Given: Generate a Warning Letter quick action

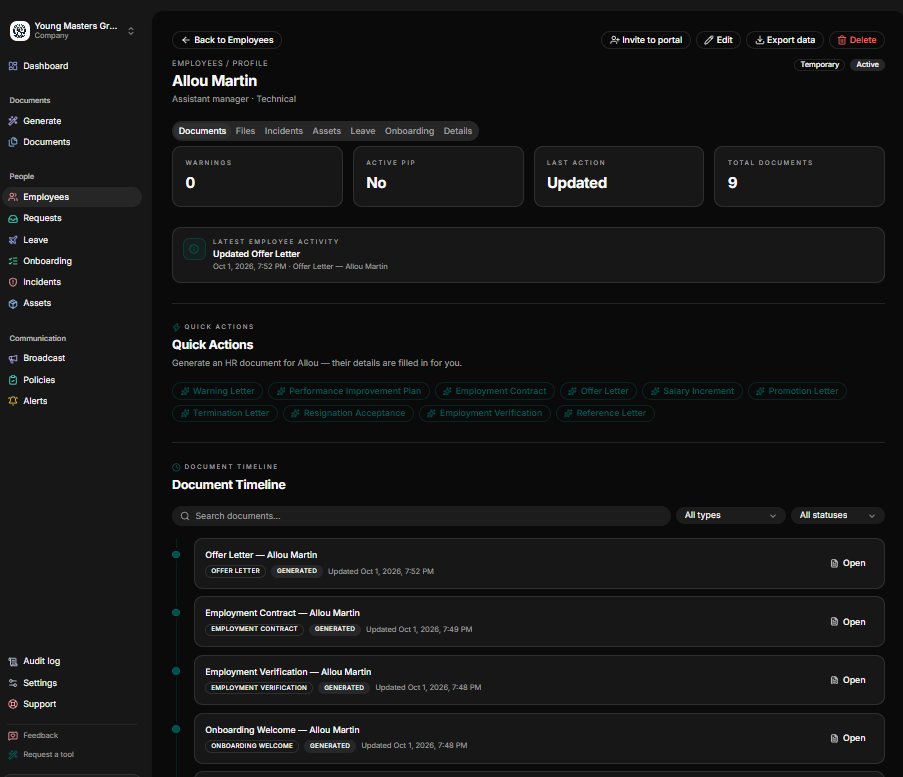Looking at the screenshot, I should (x=217, y=391).
